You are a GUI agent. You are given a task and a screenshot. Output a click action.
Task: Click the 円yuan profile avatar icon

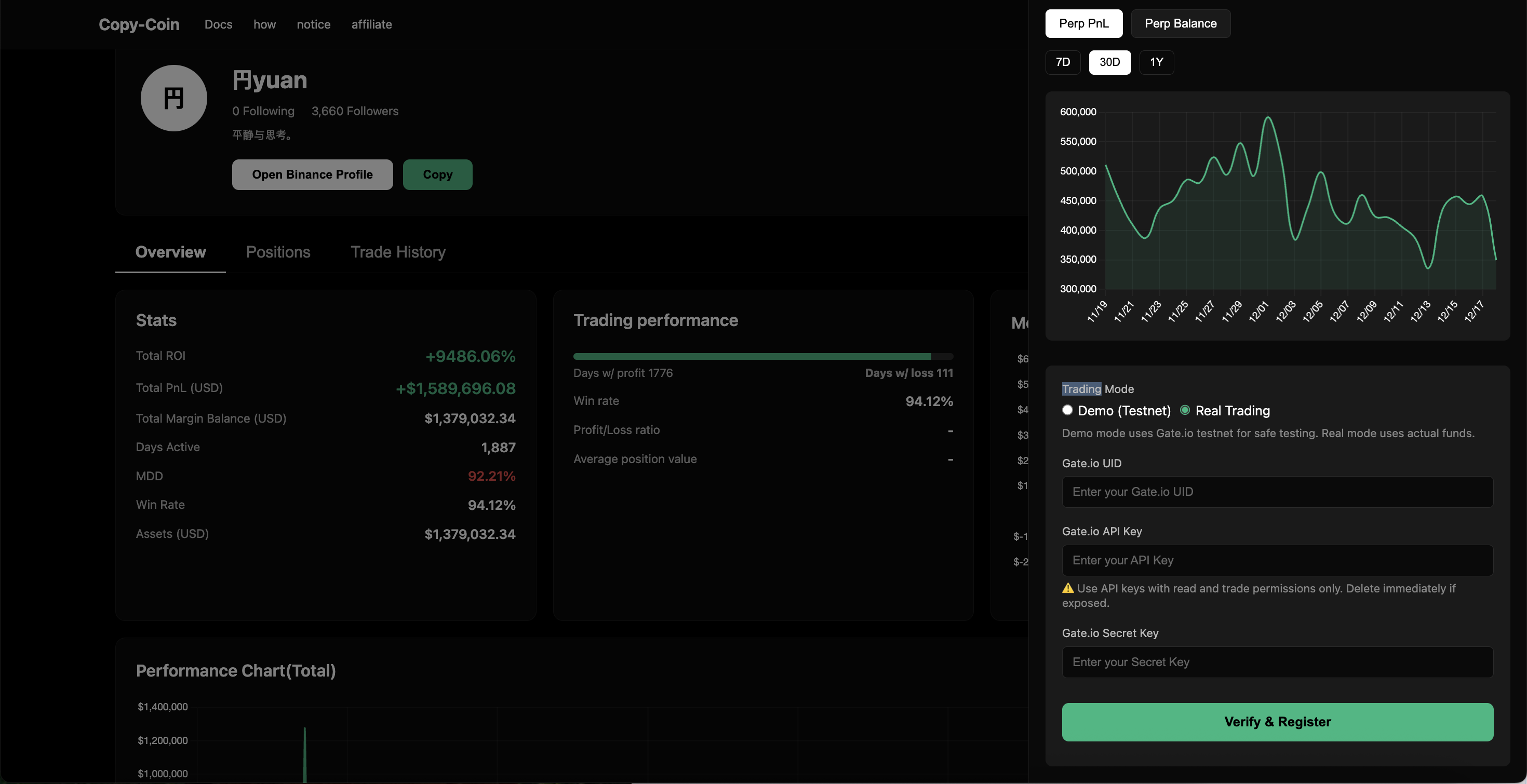click(x=173, y=98)
